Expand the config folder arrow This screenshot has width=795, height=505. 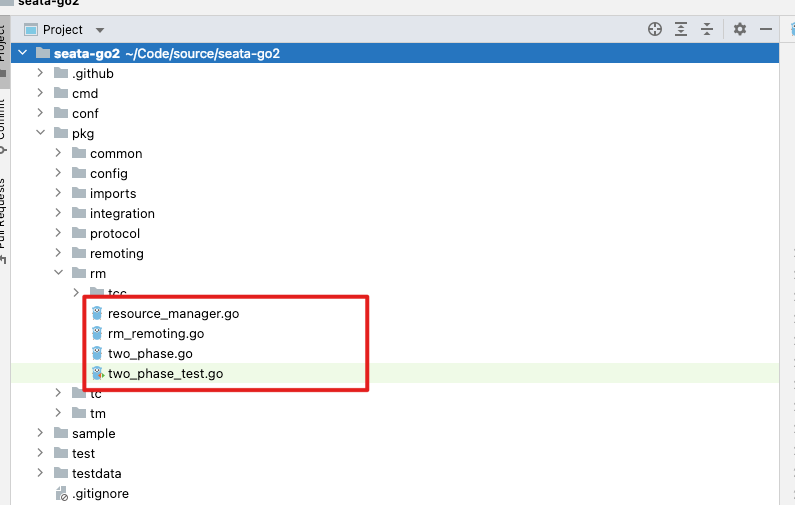coord(58,173)
